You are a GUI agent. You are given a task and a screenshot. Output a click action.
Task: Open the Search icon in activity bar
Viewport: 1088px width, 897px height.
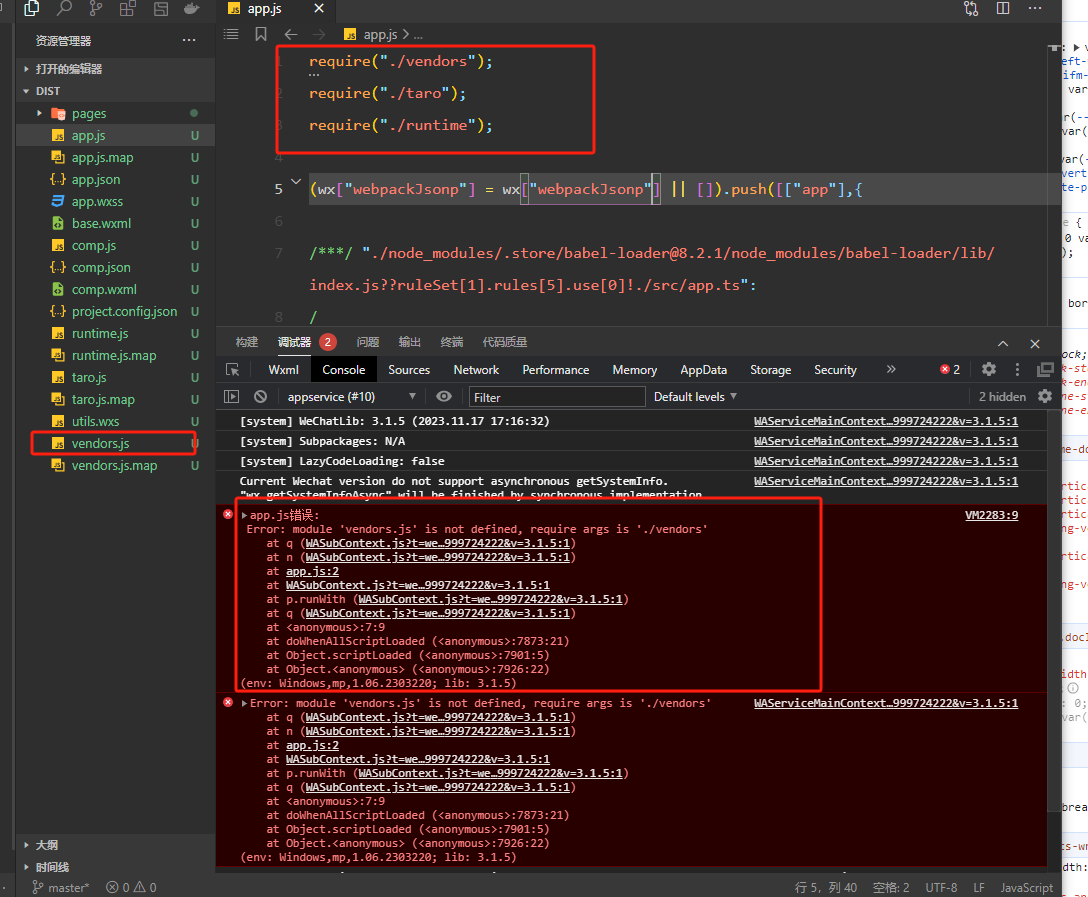coord(64,9)
